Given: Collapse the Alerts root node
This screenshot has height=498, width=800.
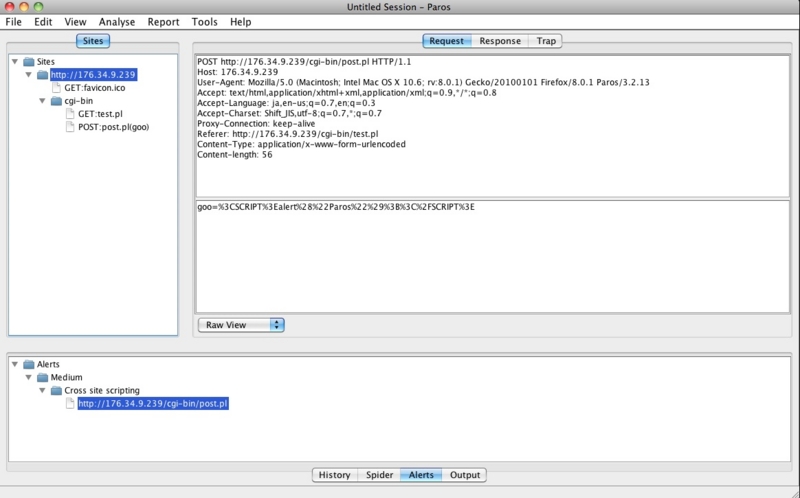Looking at the screenshot, I should click(15, 364).
